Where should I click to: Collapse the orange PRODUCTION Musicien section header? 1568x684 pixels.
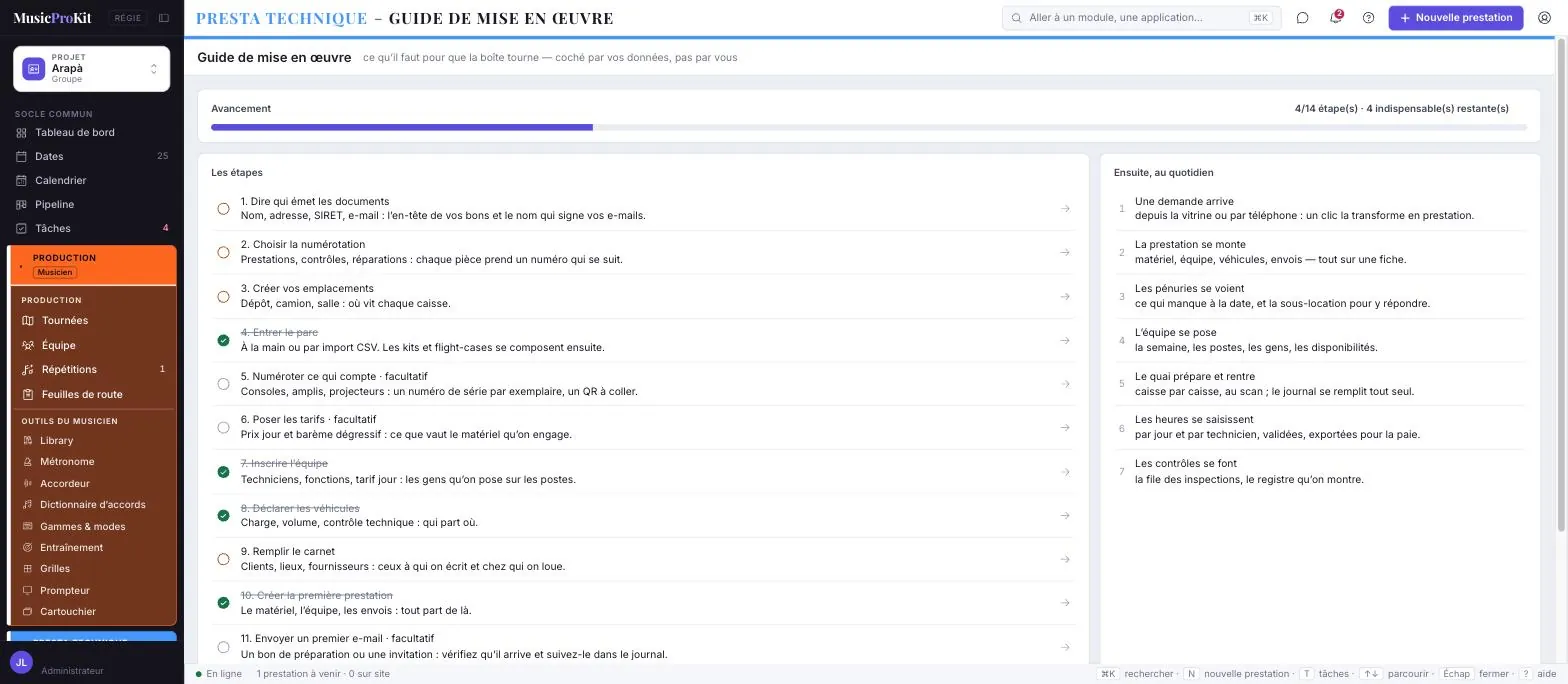coord(93,265)
